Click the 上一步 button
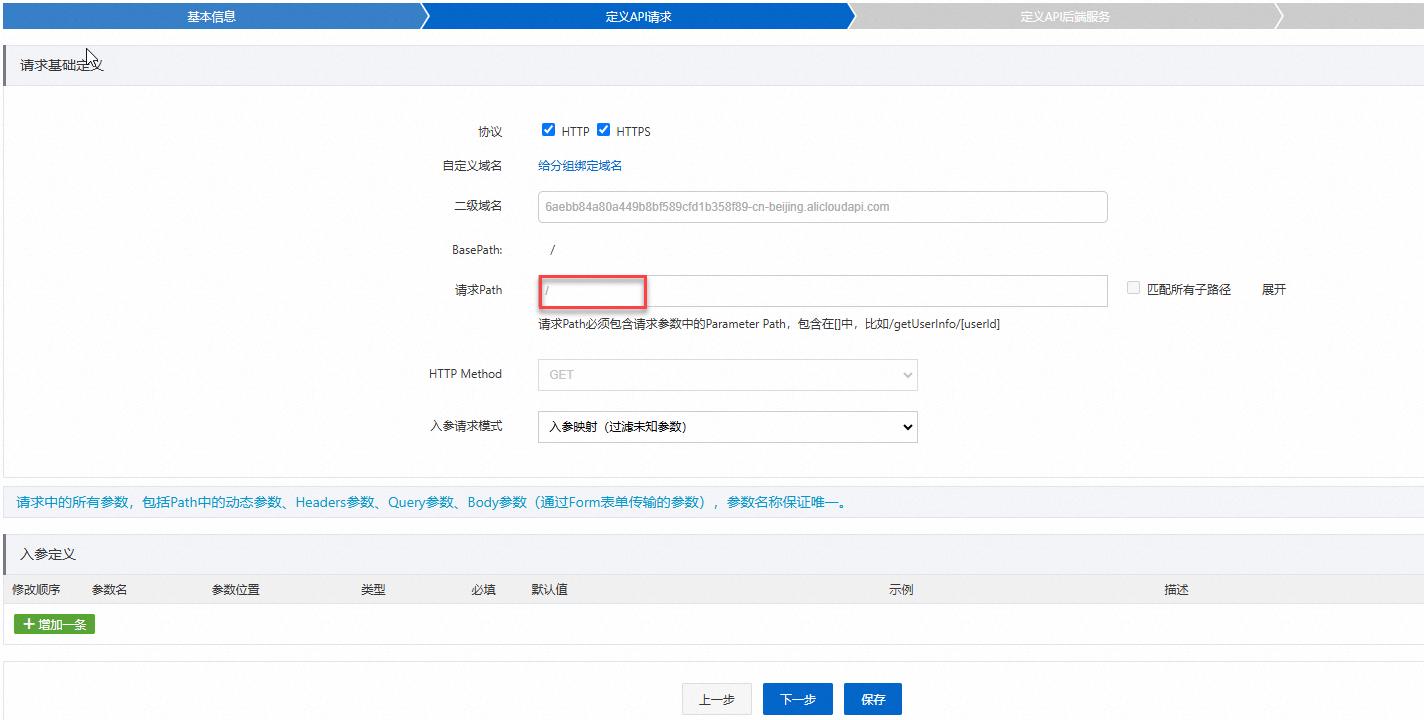 click(717, 700)
